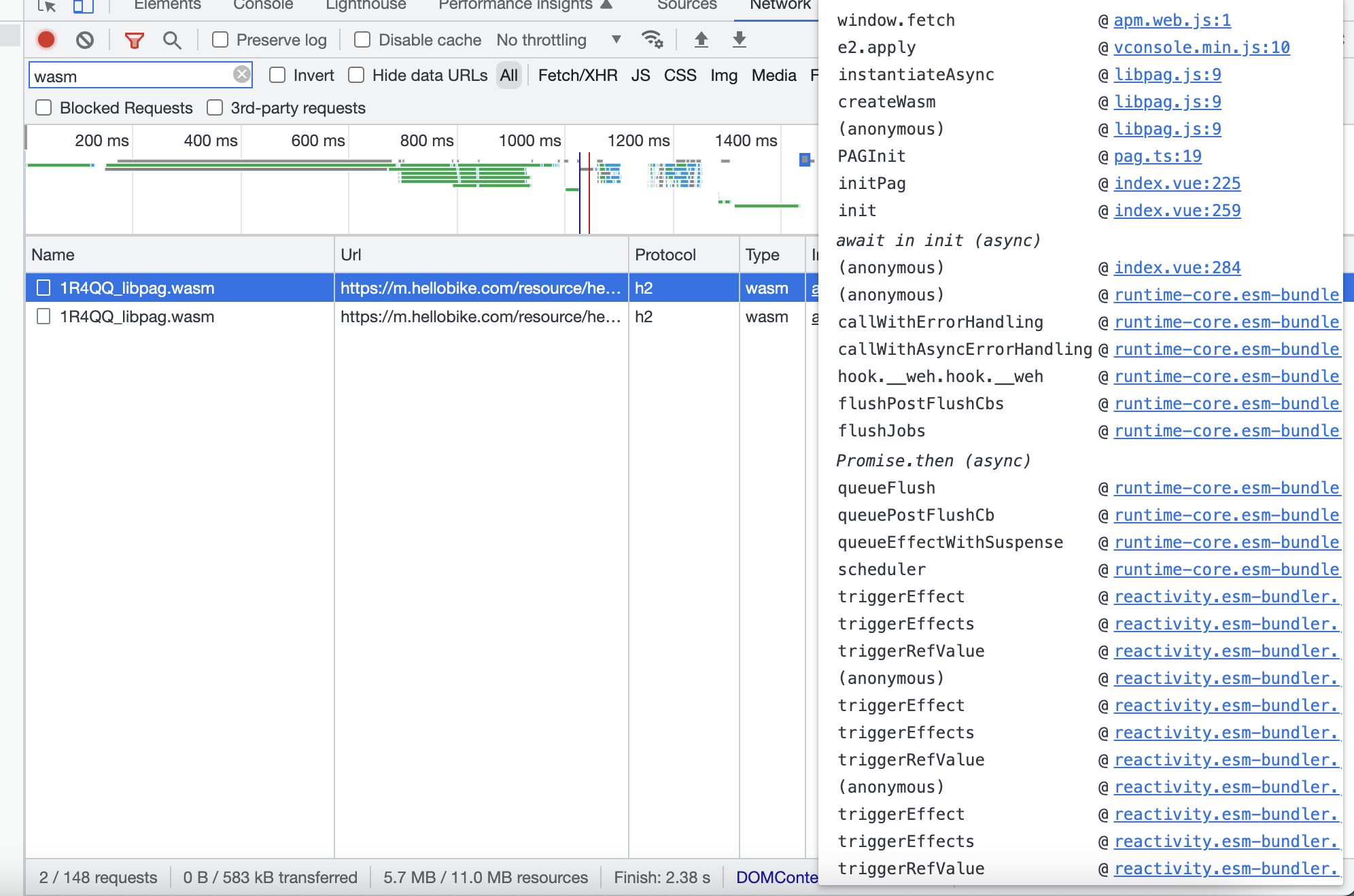Enable Preserve log

coord(219,40)
